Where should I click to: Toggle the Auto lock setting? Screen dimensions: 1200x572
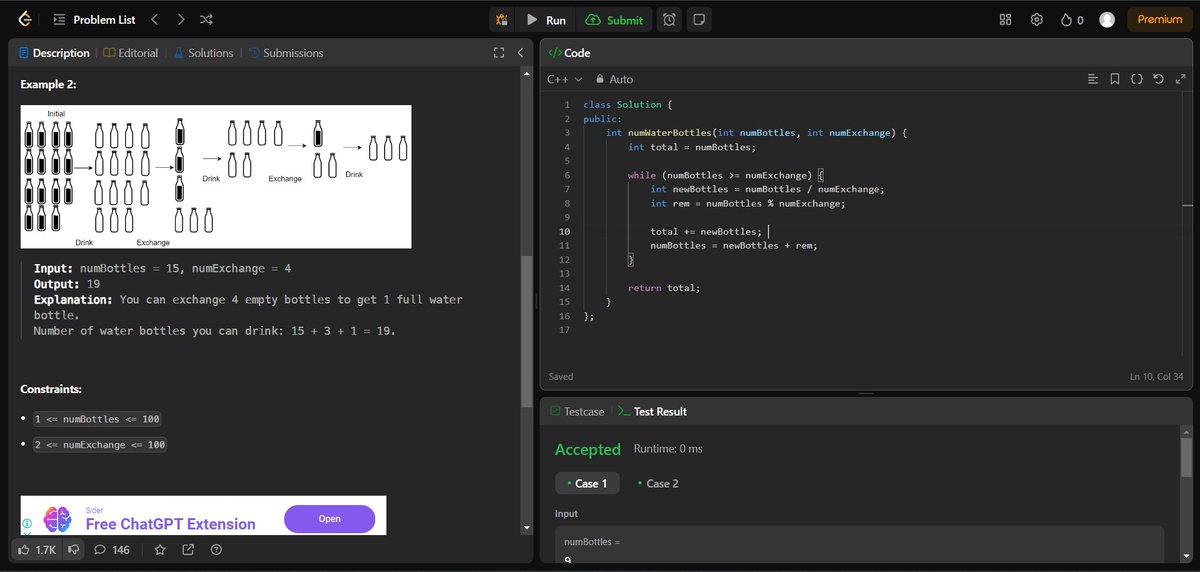[x=614, y=79]
